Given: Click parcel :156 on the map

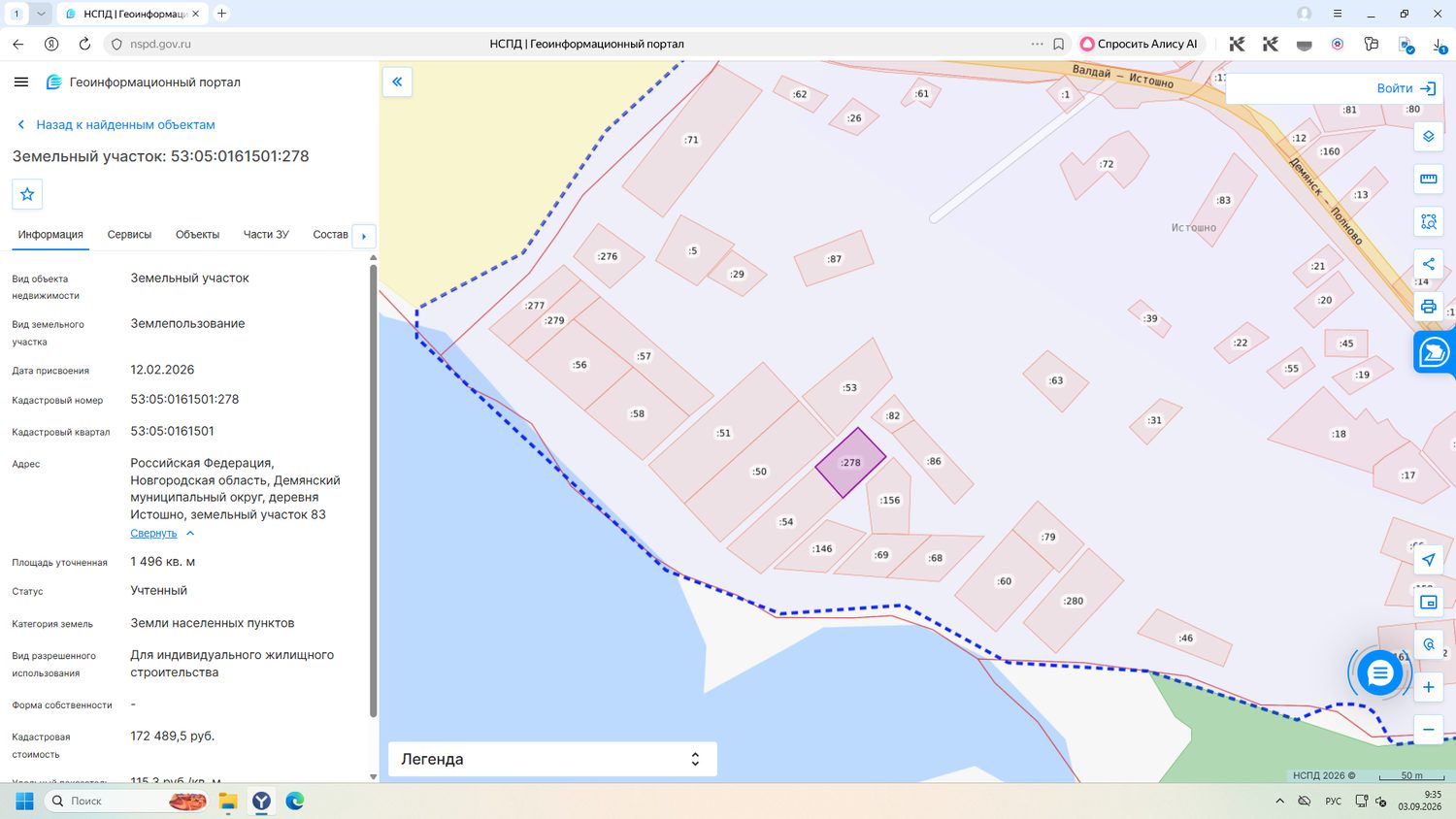Looking at the screenshot, I should tap(890, 500).
